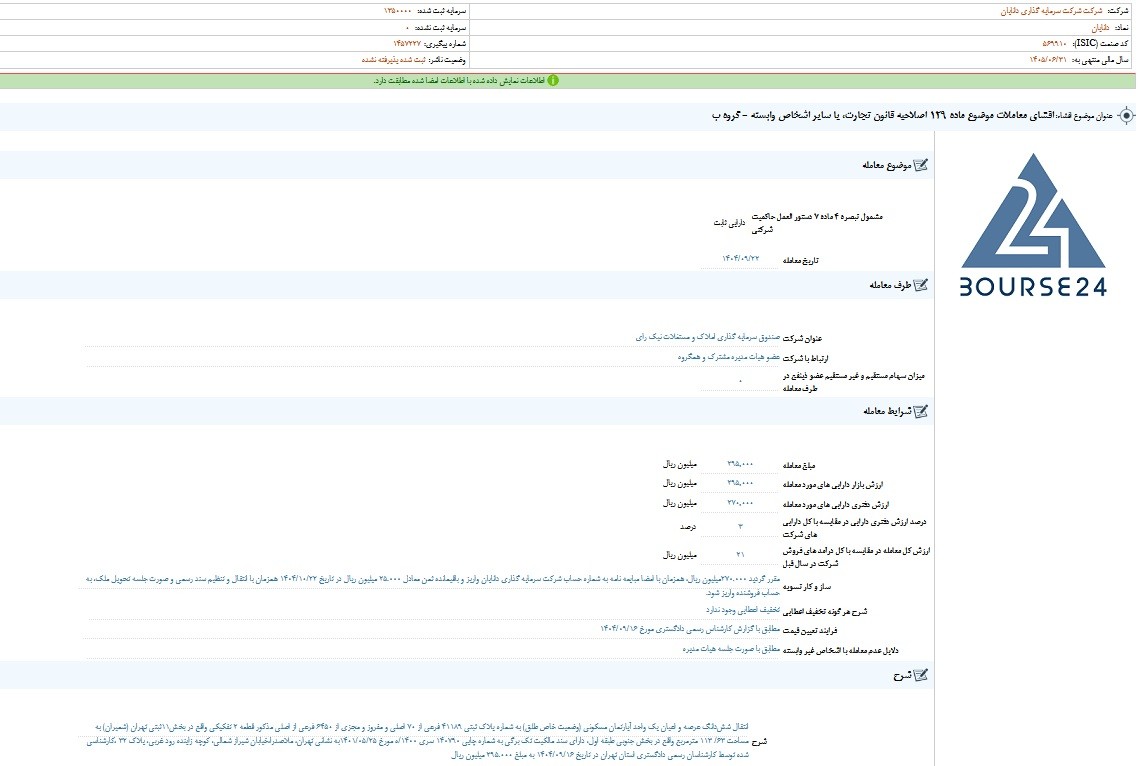This screenshot has width=1138, height=766.
Task: Click the fund name صندوق سرمایه گذاری املاک و مستغلات
Action: pyautogui.click(x=708, y=337)
